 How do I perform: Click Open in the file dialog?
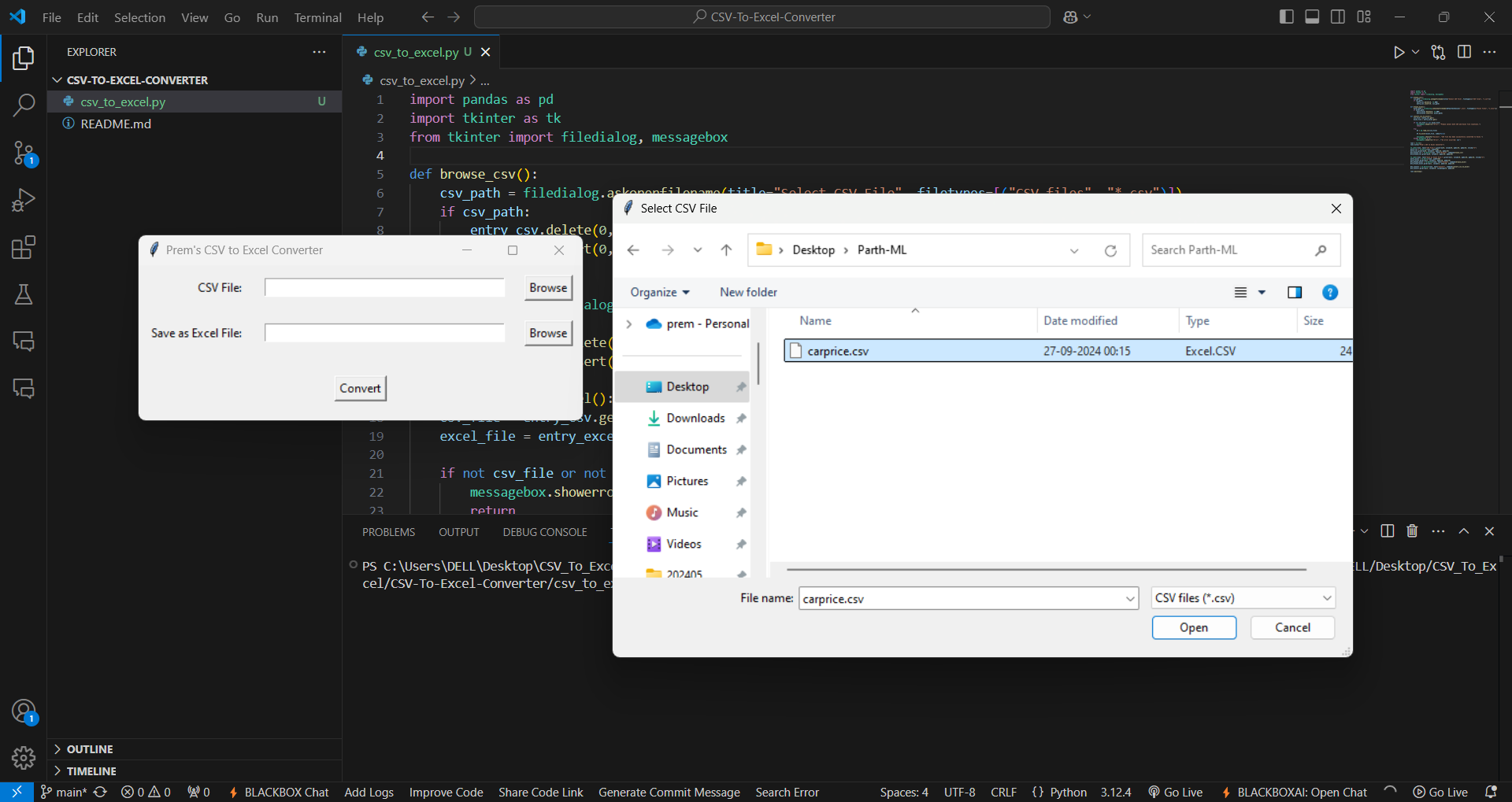click(1194, 628)
